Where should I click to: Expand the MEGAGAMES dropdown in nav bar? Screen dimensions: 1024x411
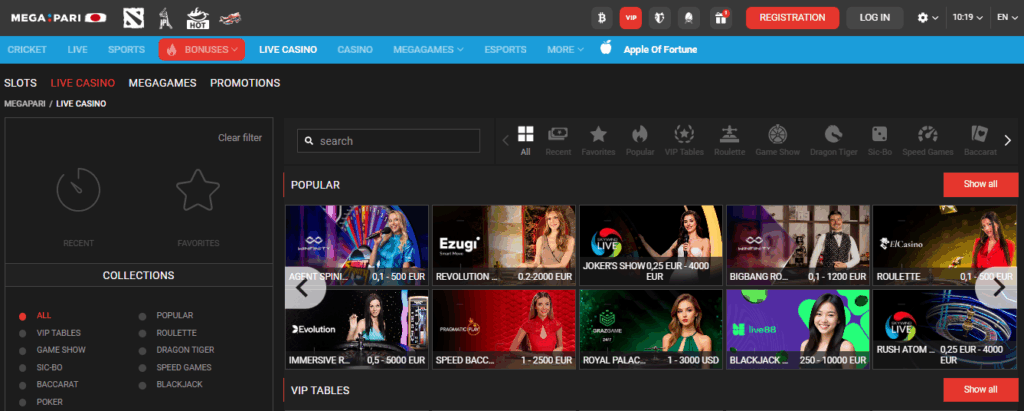tap(428, 50)
